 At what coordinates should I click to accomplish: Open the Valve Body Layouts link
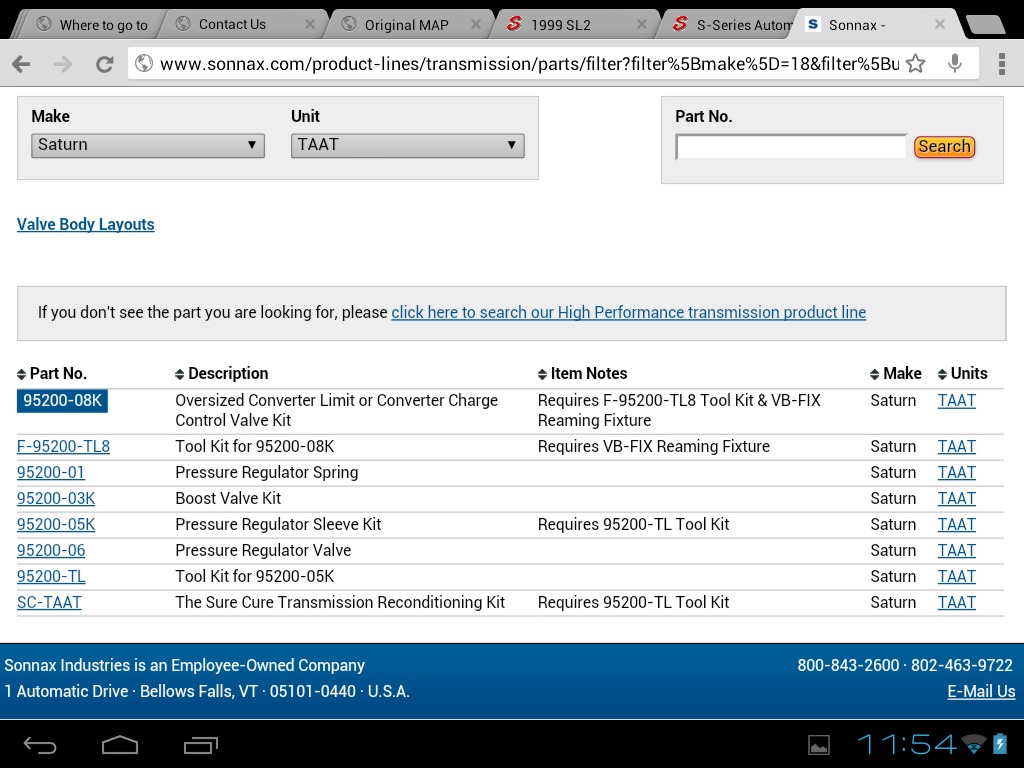[x=86, y=224]
